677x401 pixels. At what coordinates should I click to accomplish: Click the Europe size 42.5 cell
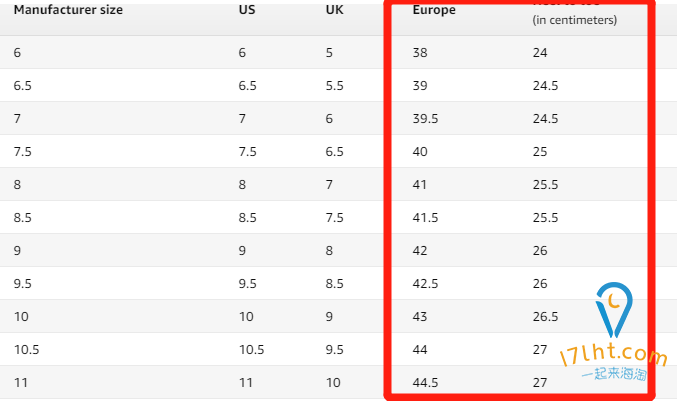(425, 284)
